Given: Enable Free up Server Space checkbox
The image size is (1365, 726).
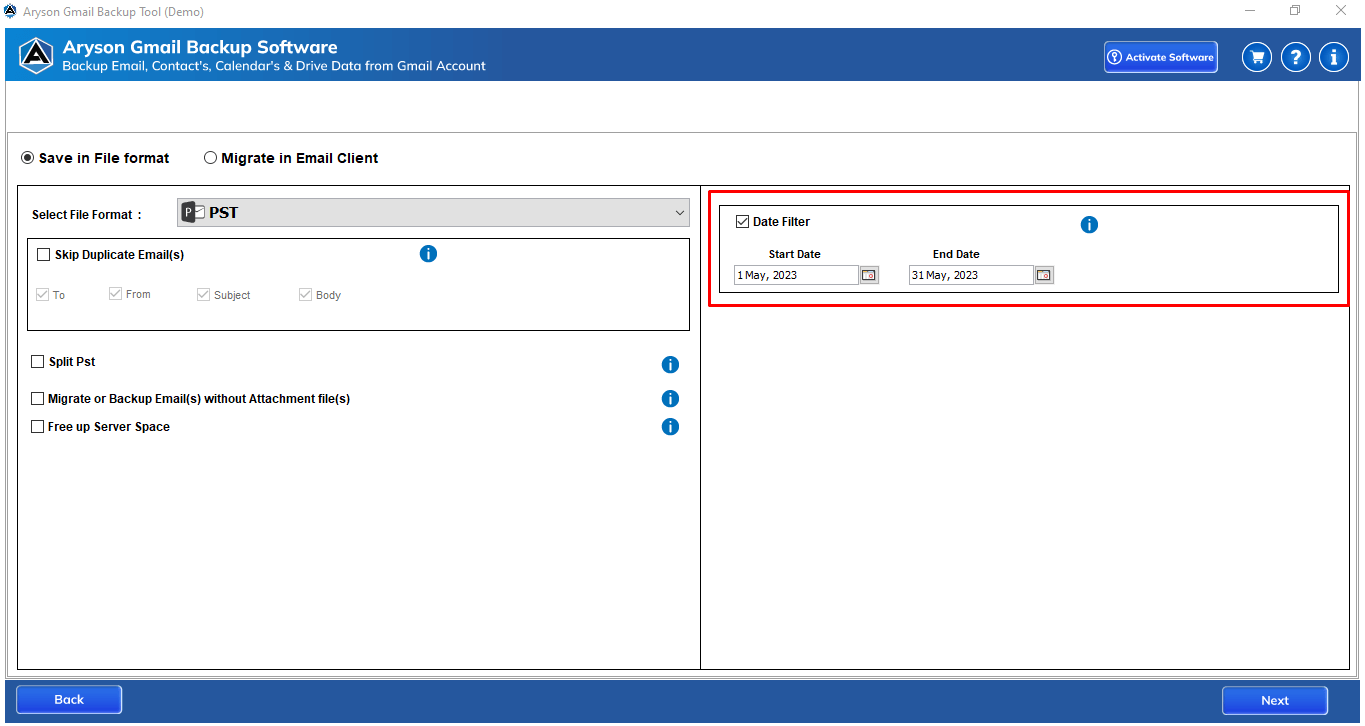Looking at the screenshot, I should (x=38, y=427).
